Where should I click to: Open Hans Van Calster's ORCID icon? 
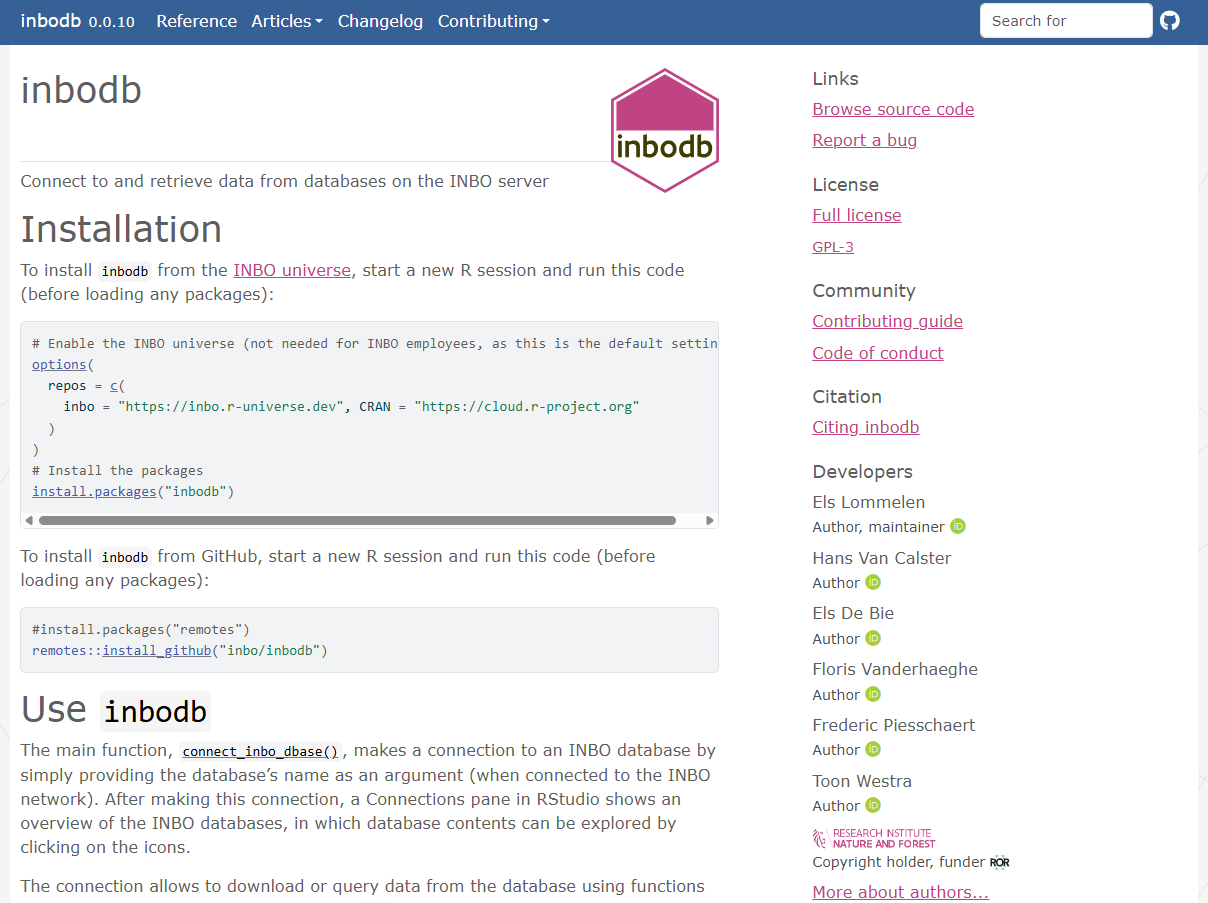872,582
